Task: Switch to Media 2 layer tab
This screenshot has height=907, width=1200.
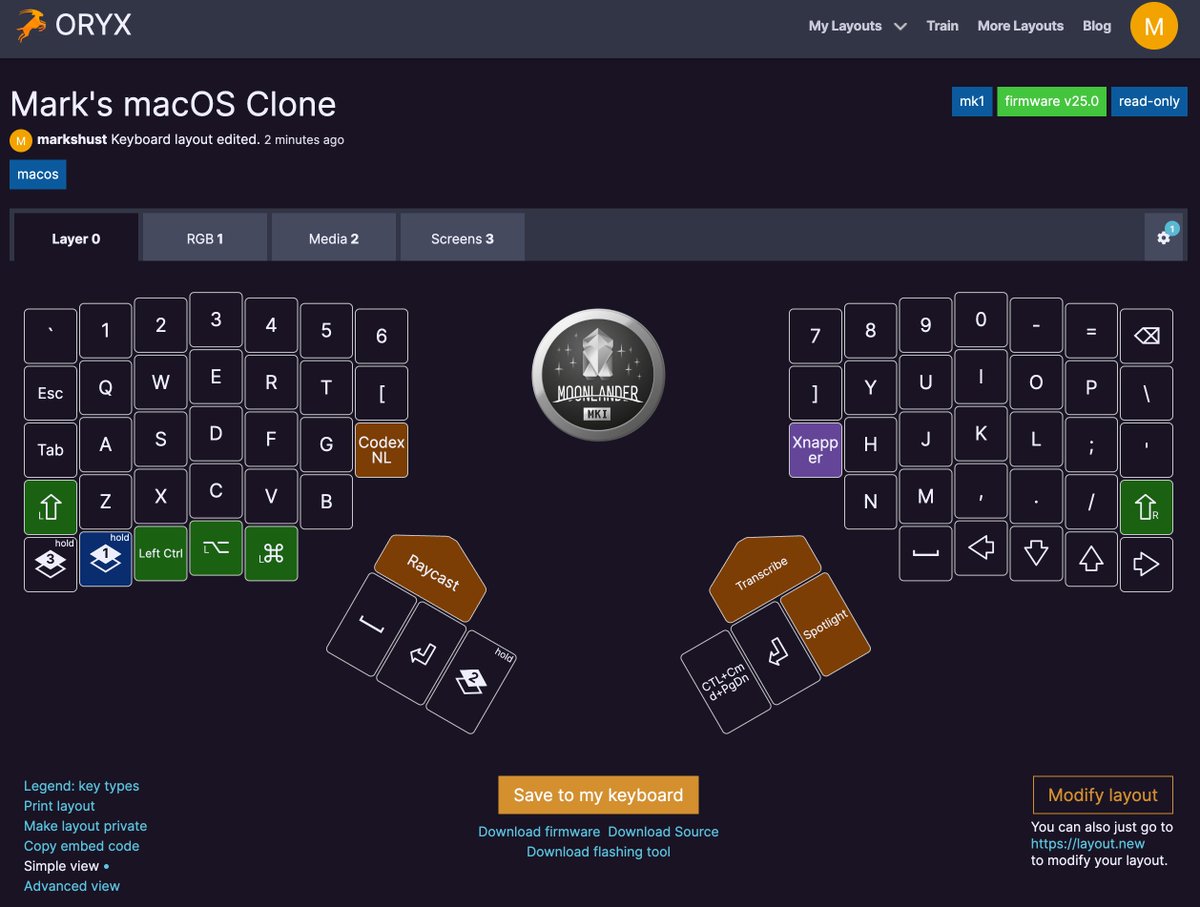Action: tap(334, 238)
